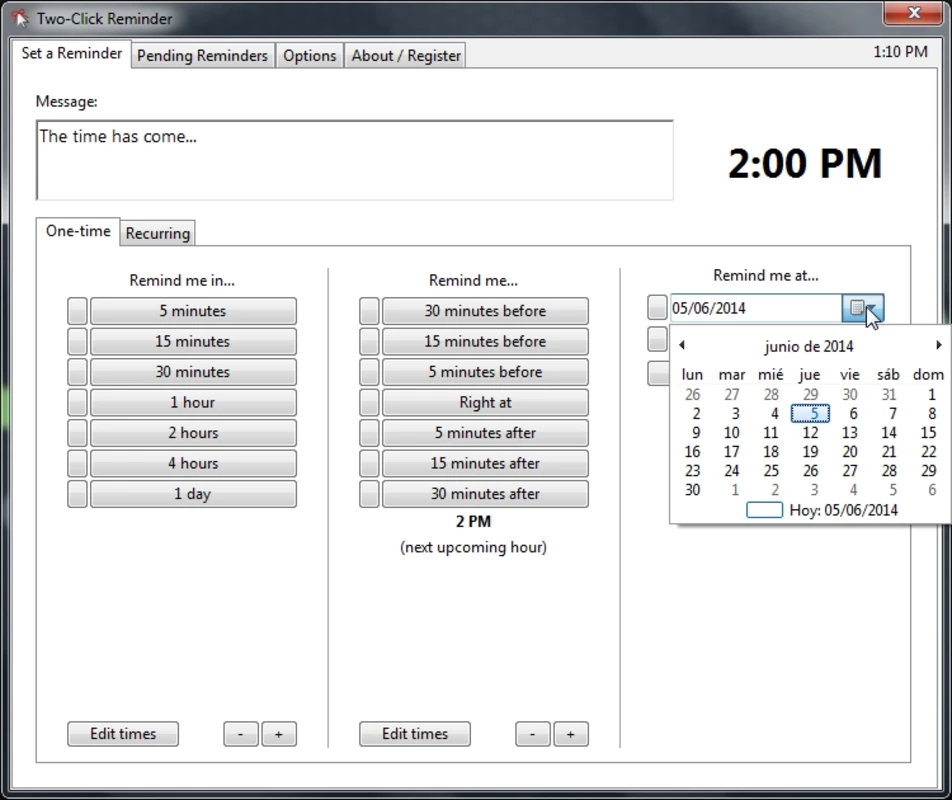Pick June 20 in the calendar
This screenshot has width=952, height=800.
(849, 452)
